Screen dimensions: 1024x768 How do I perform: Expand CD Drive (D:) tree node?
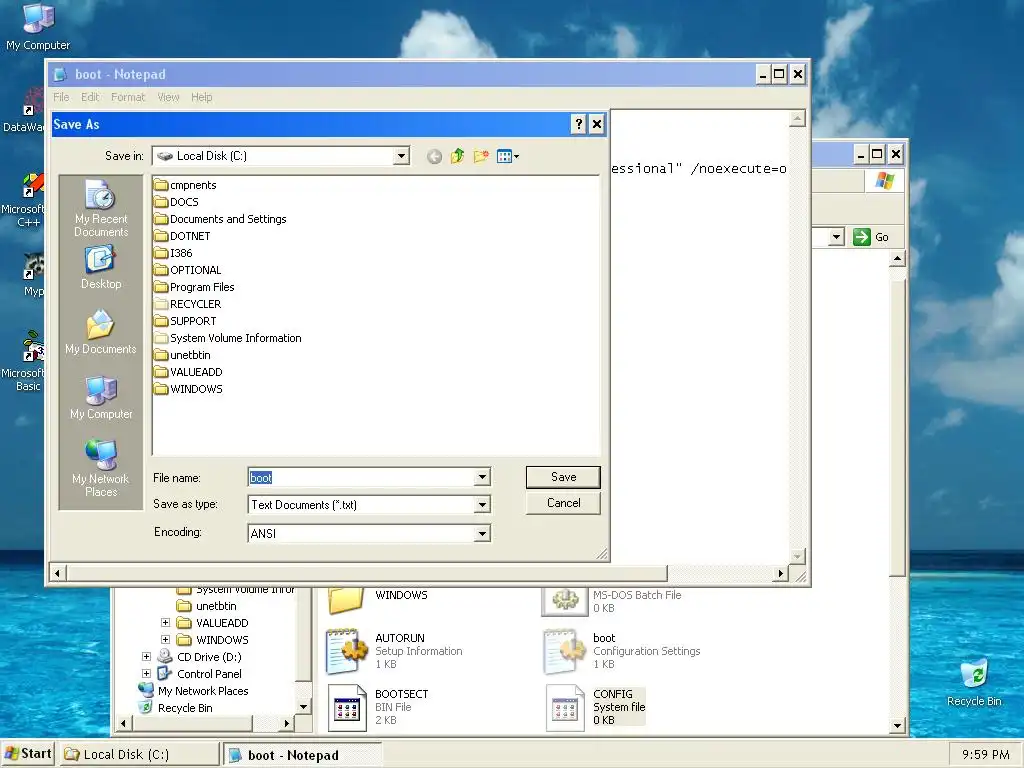146,657
